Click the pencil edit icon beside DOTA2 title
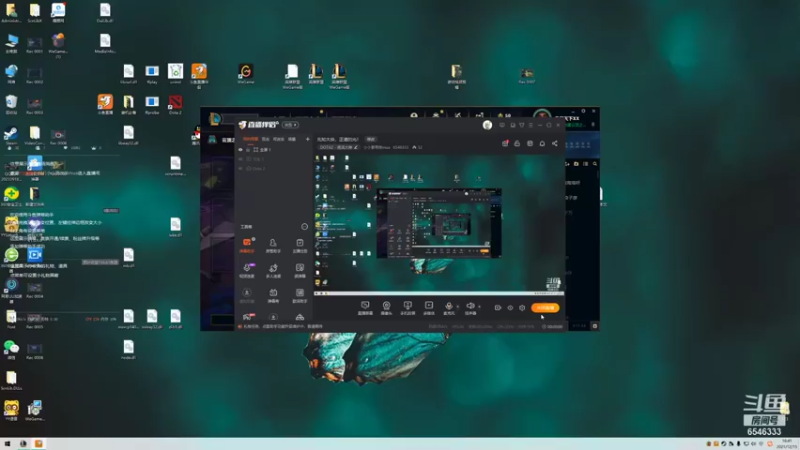This screenshot has width=800, height=450. tap(356, 147)
